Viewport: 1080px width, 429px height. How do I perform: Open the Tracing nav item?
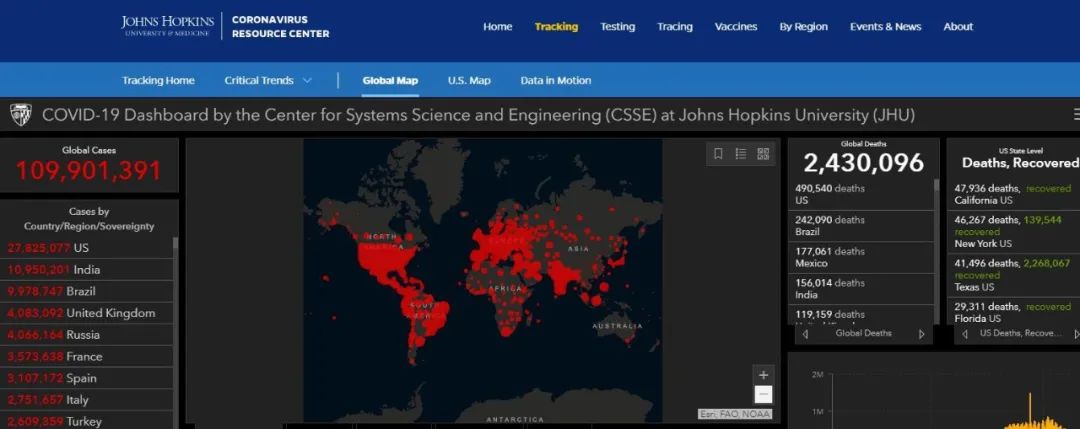(x=674, y=27)
